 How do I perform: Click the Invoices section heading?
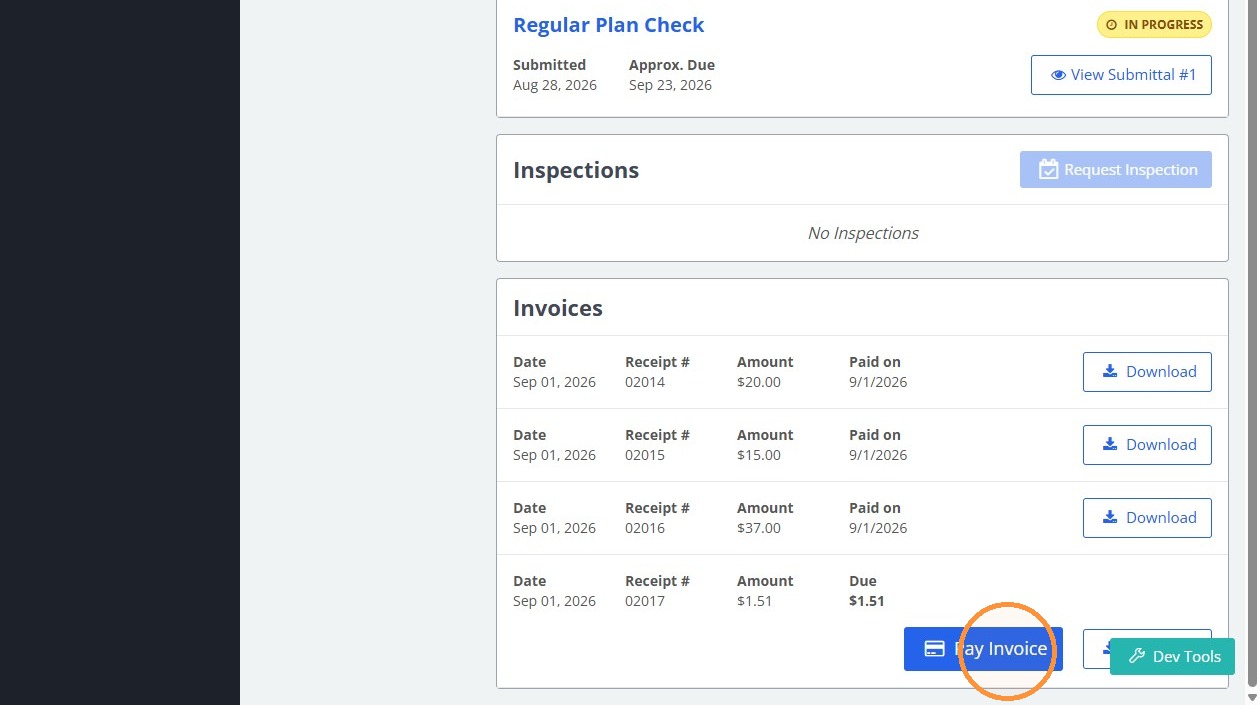[x=558, y=308]
